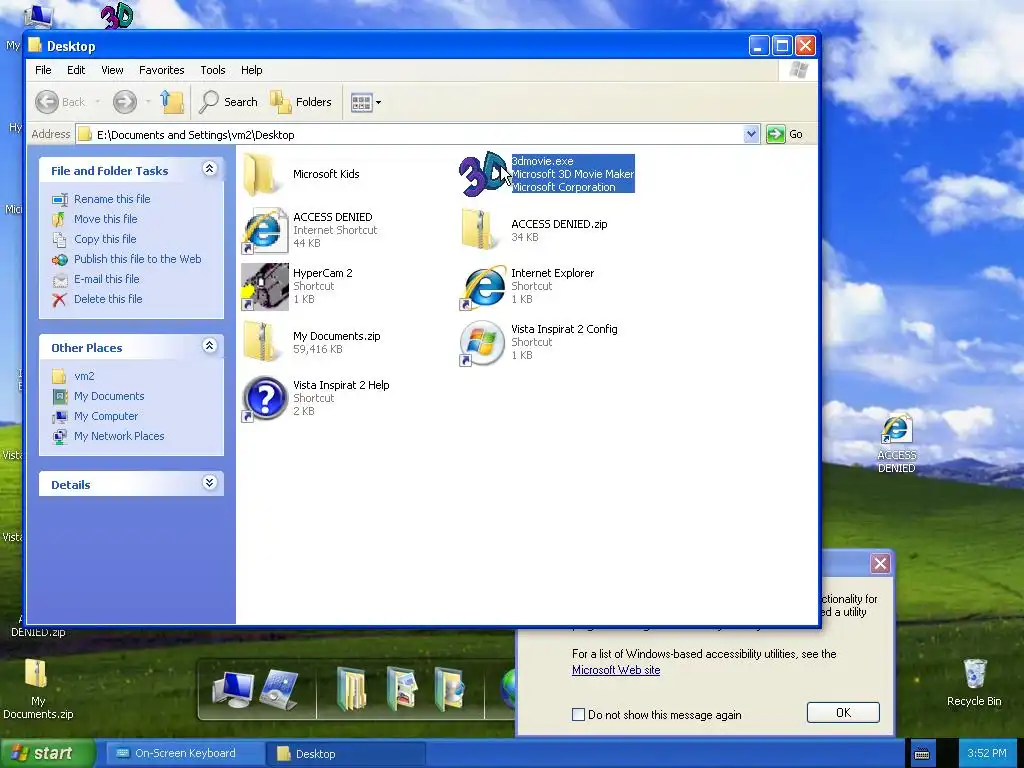Open the Favorites menu
Image resolution: width=1024 pixels, height=768 pixels.
(x=161, y=70)
